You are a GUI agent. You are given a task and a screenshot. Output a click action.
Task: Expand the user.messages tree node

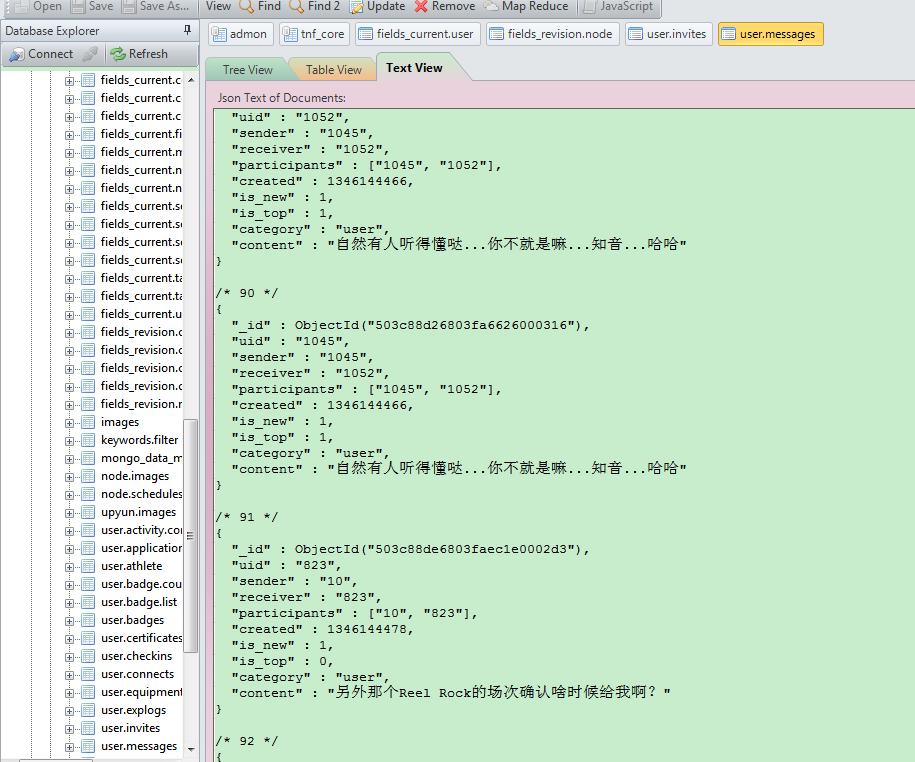[x=69, y=747]
